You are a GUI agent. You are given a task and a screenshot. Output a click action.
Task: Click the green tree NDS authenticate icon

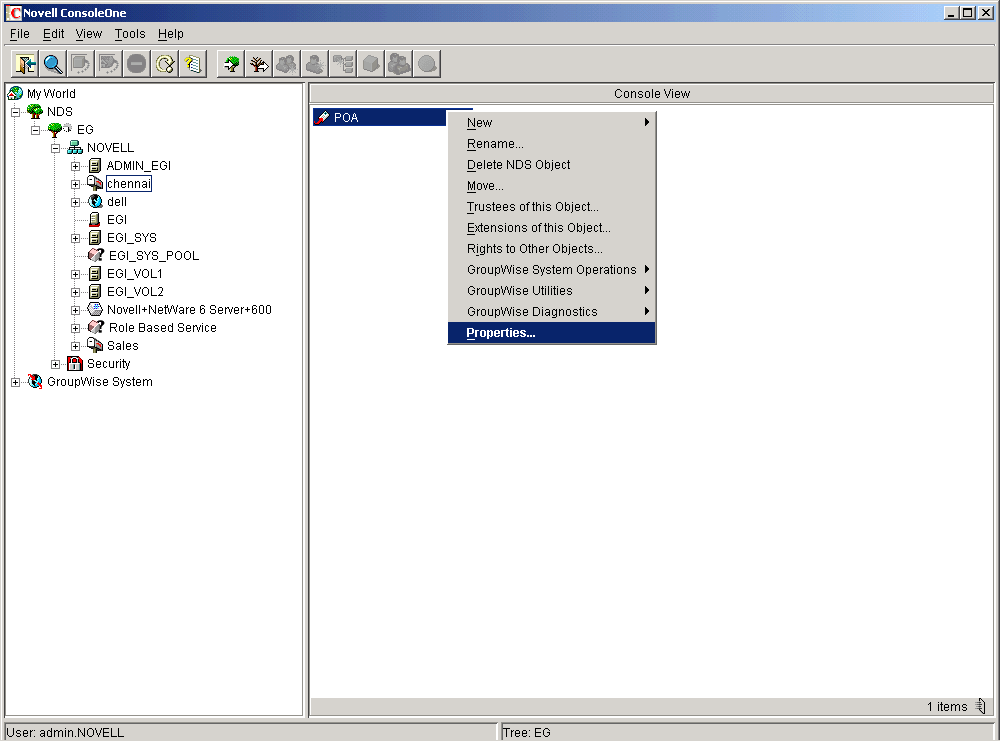231,64
